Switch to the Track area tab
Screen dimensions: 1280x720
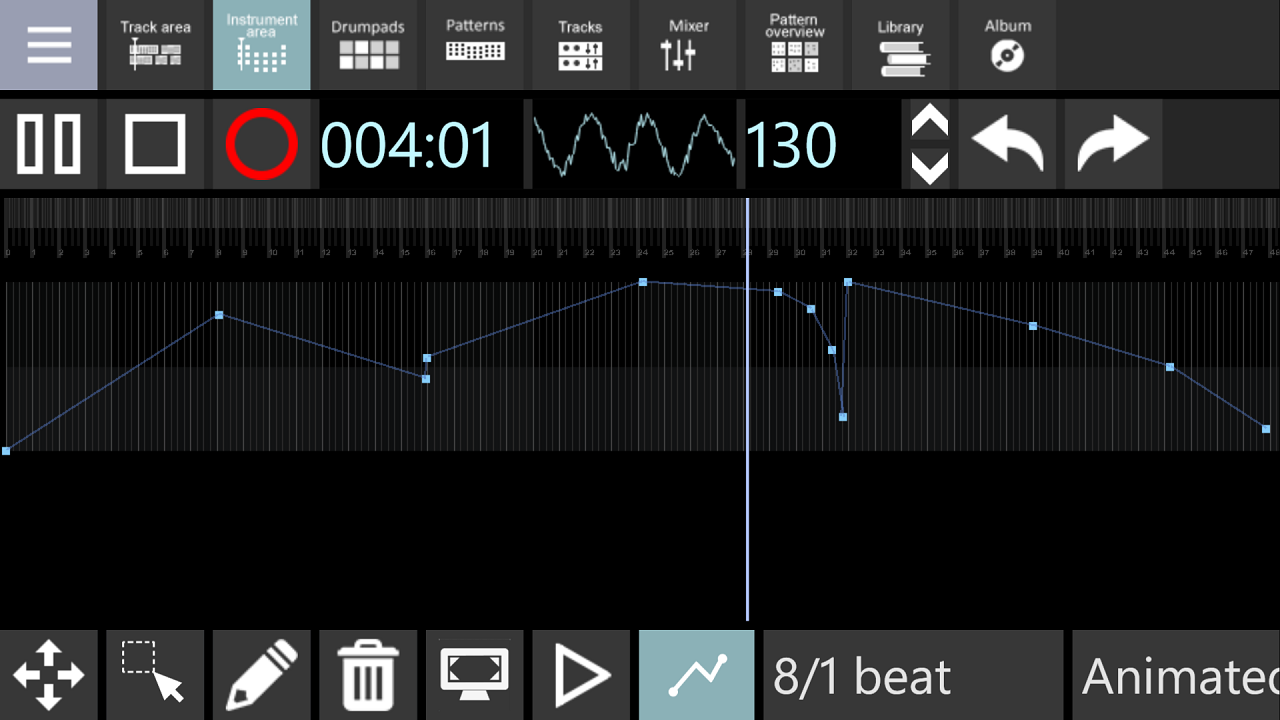pos(155,45)
